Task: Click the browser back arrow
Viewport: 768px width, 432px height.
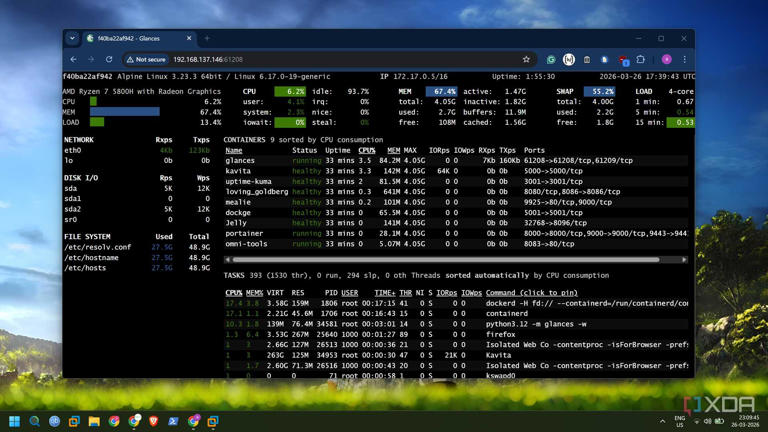Action: [x=73, y=59]
